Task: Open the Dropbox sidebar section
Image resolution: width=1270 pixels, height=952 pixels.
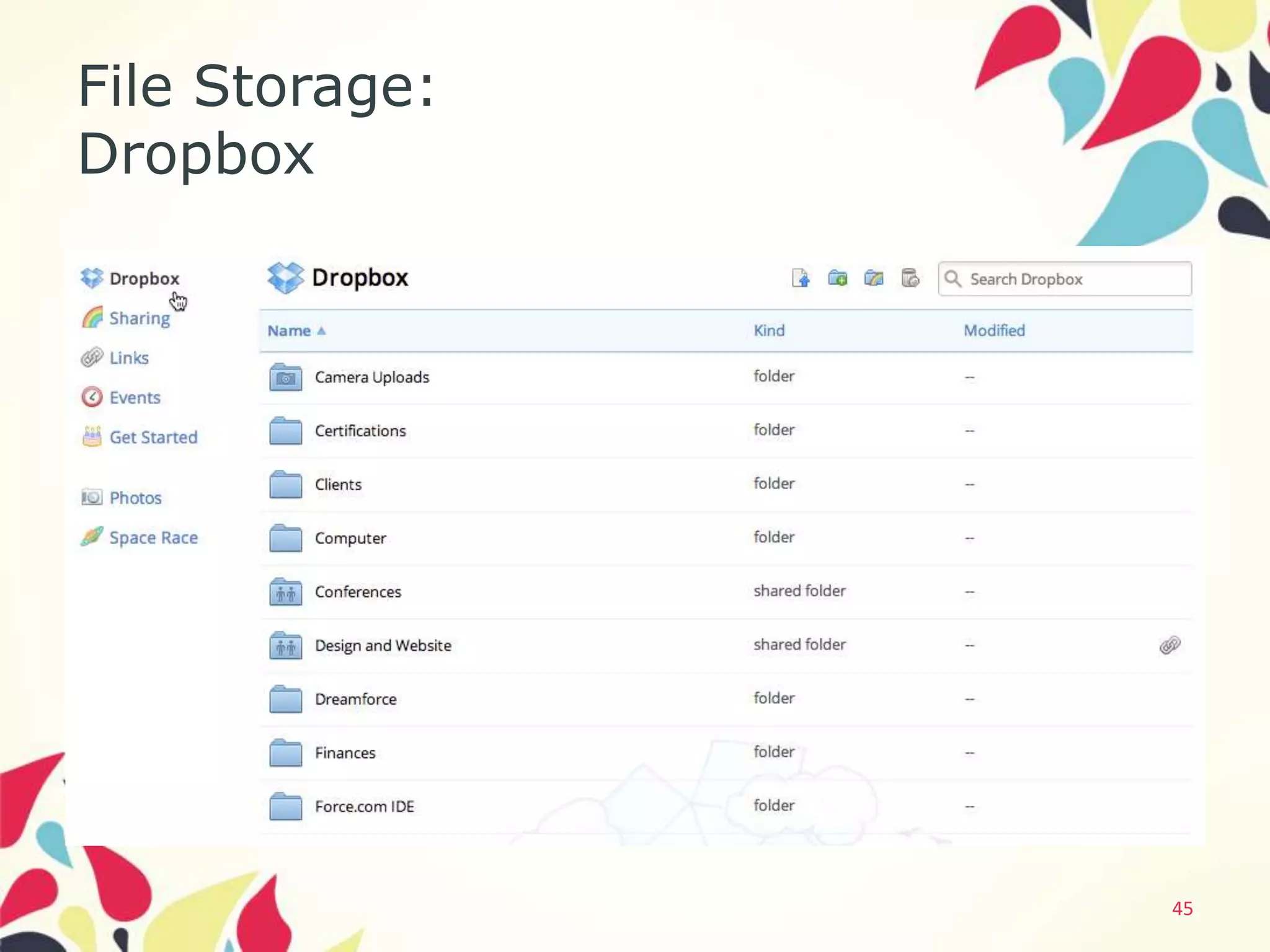Action: (x=144, y=279)
